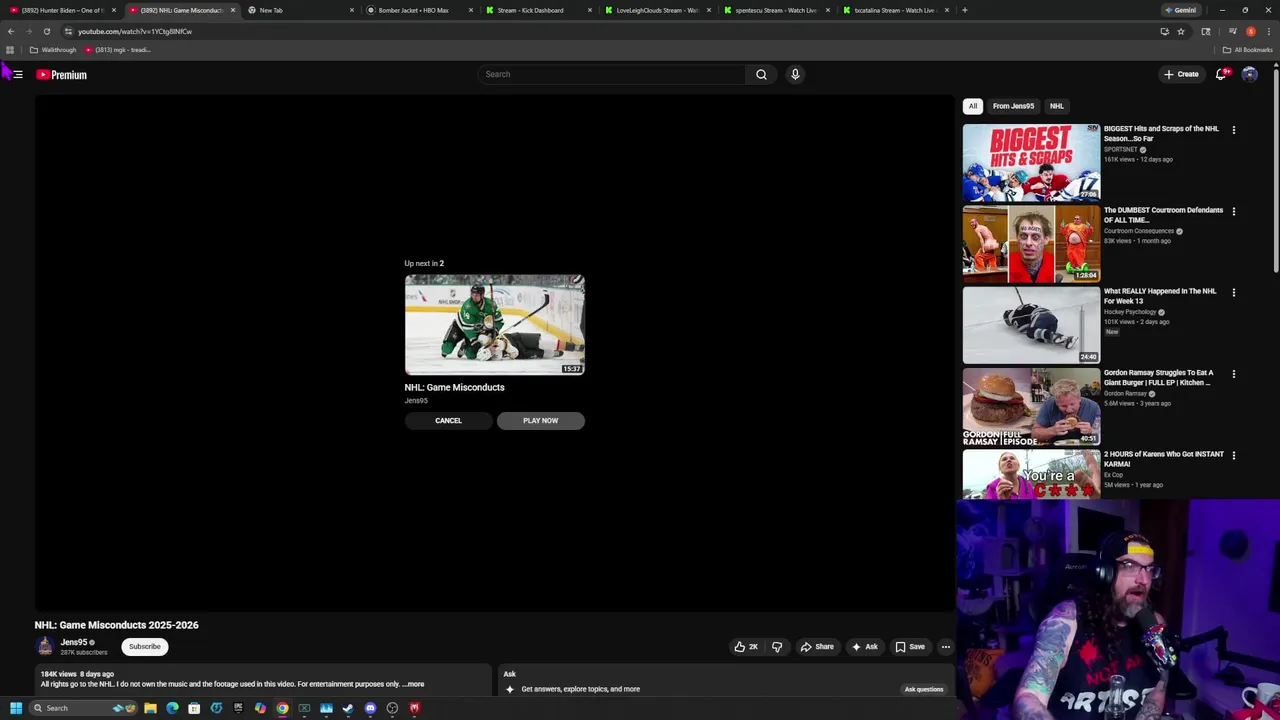This screenshot has width=1280, height=720.
Task: Open File Explorer from the taskbar
Action: pos(150,708)
